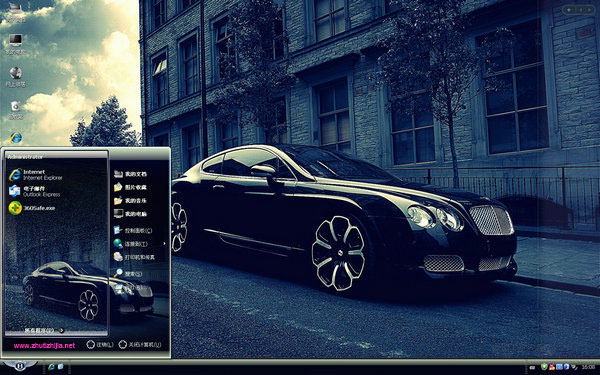Open 控制面板(C) control panel

[x=133, y=230]
